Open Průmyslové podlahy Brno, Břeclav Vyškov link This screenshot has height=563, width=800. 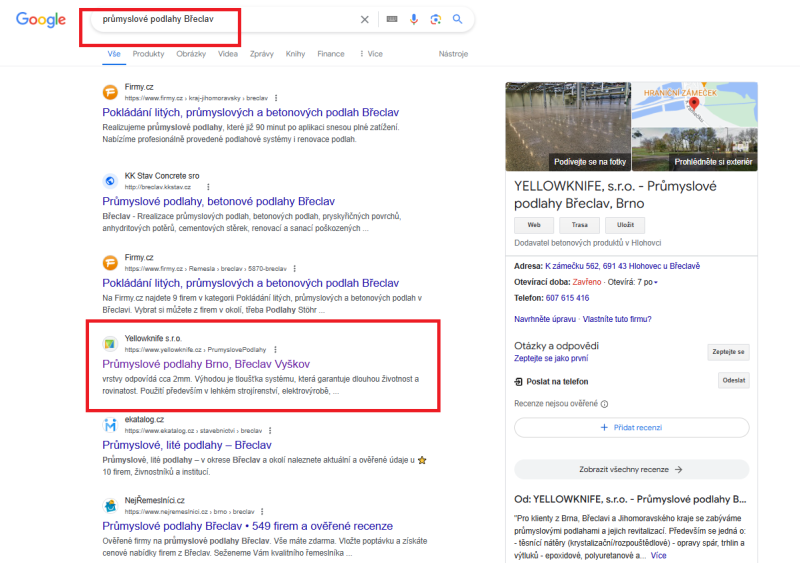click(206, 364)
